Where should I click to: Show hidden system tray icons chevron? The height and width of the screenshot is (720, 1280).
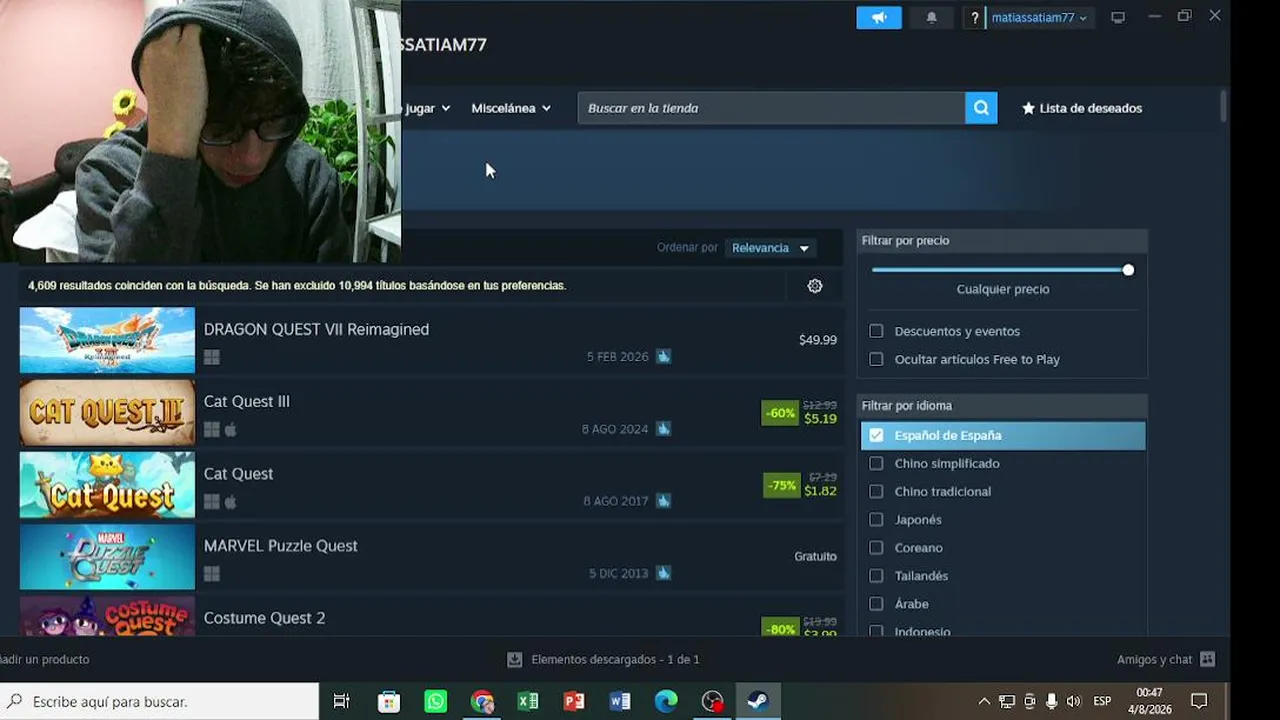(984, 701)
